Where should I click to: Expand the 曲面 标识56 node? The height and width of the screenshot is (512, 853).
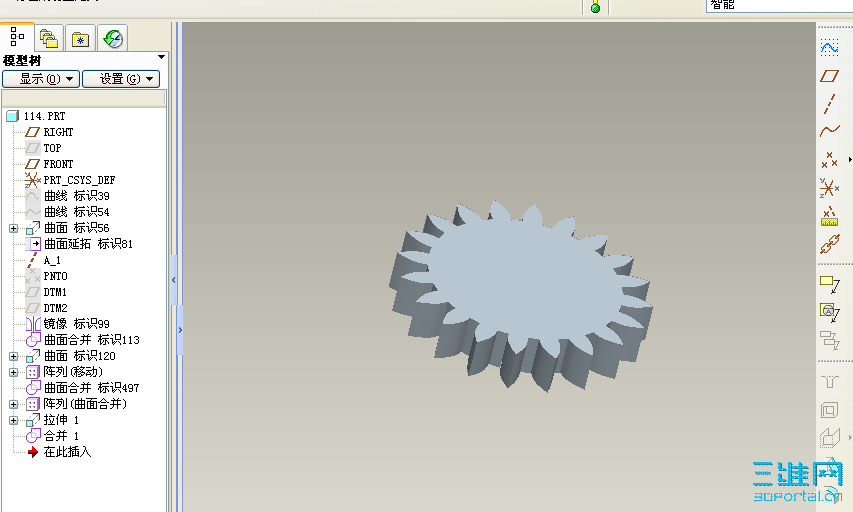[x=14, y=229]
